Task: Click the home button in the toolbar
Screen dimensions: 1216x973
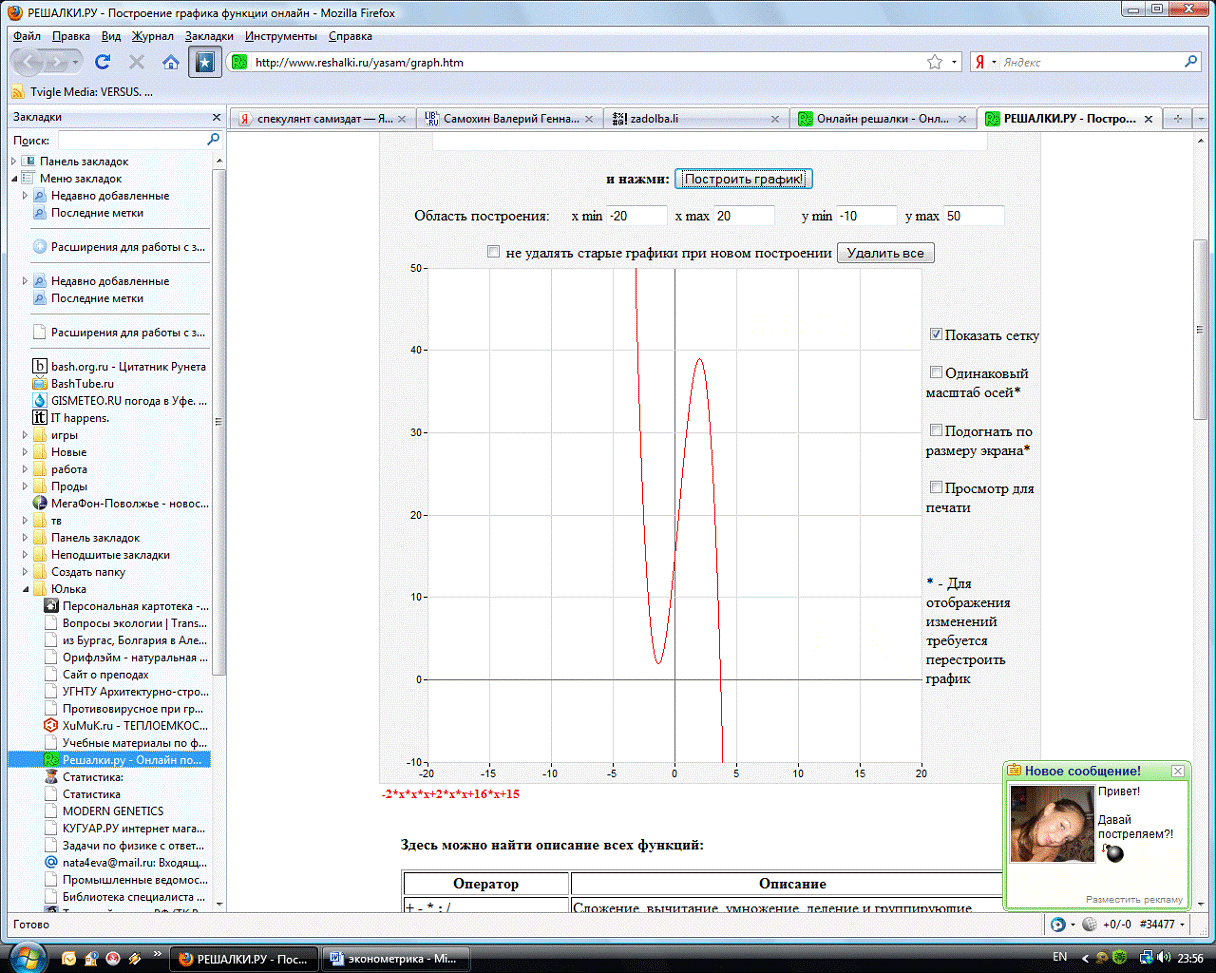Action: click(x=171, y=62)
